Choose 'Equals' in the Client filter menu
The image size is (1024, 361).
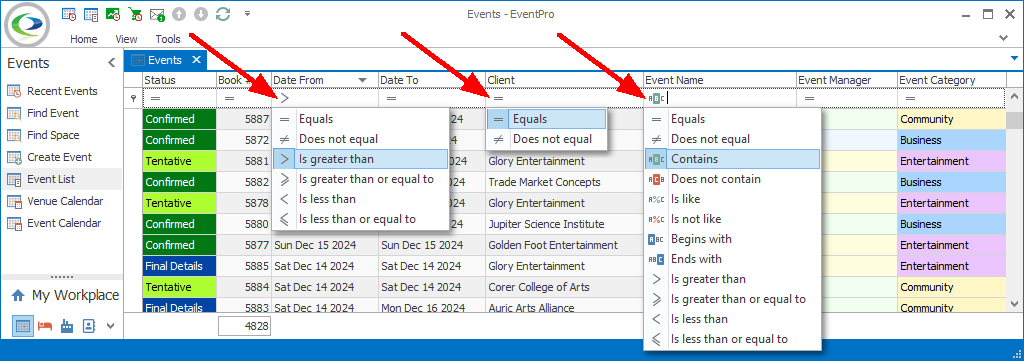(x=547, y=119)
